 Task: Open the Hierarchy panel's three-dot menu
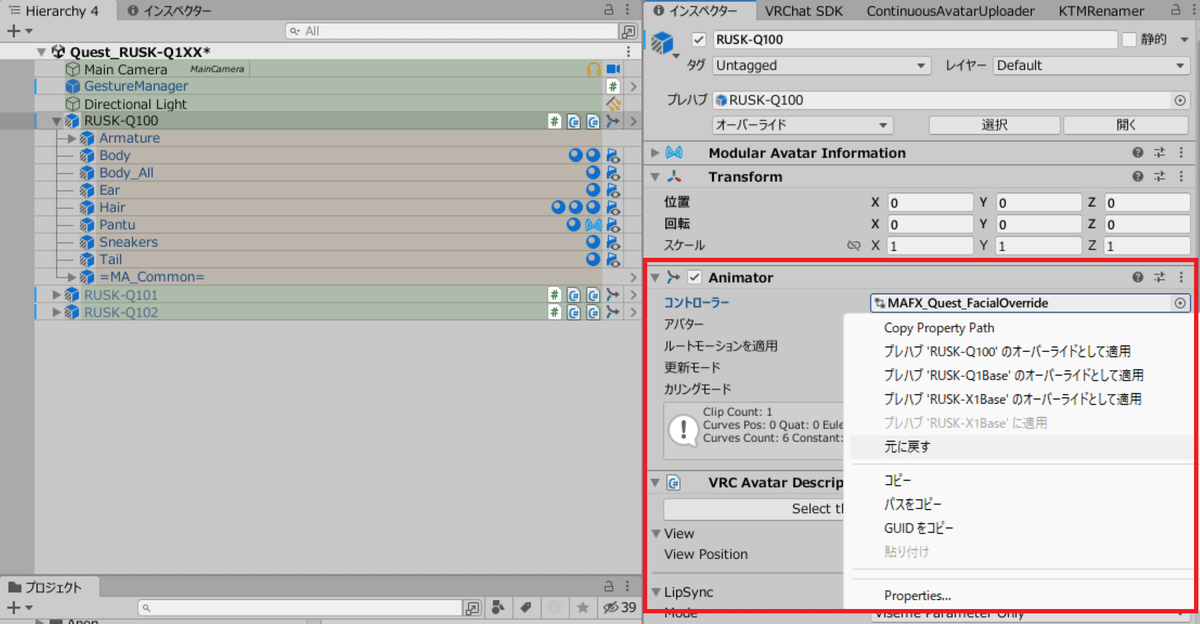point(627,10)
